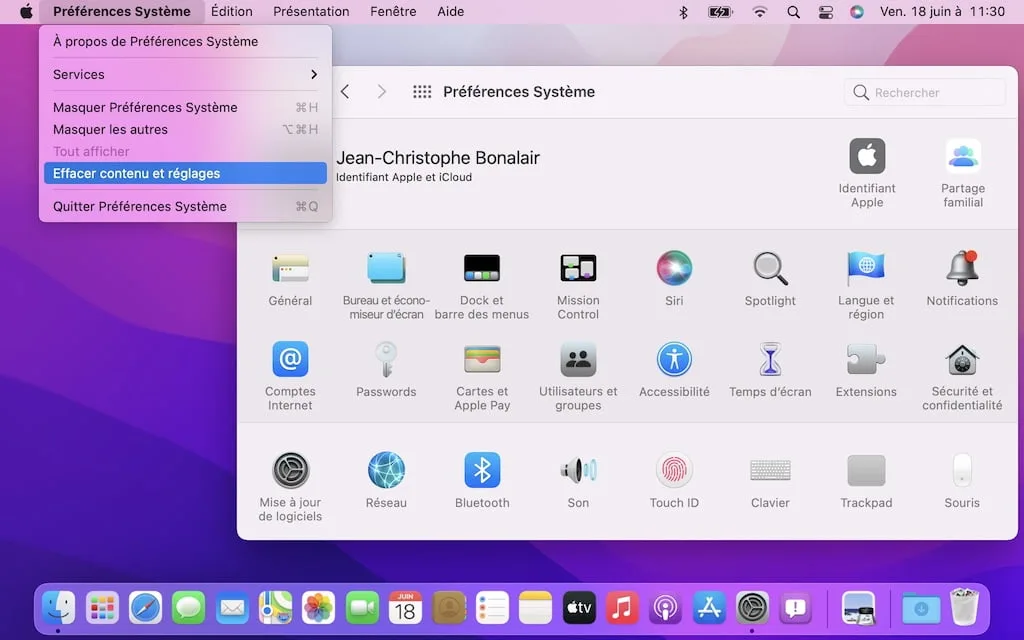This screenshot has height=640, width=1024.
Task: Click the battery status icon
Action: point(720,12)
